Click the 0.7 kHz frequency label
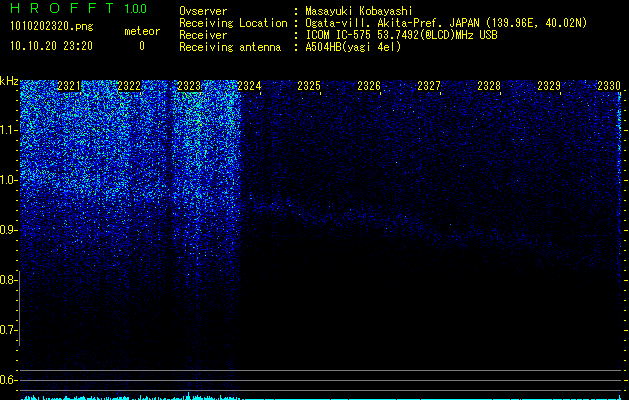Screen dimensions: 629x400 coord(8,330)
